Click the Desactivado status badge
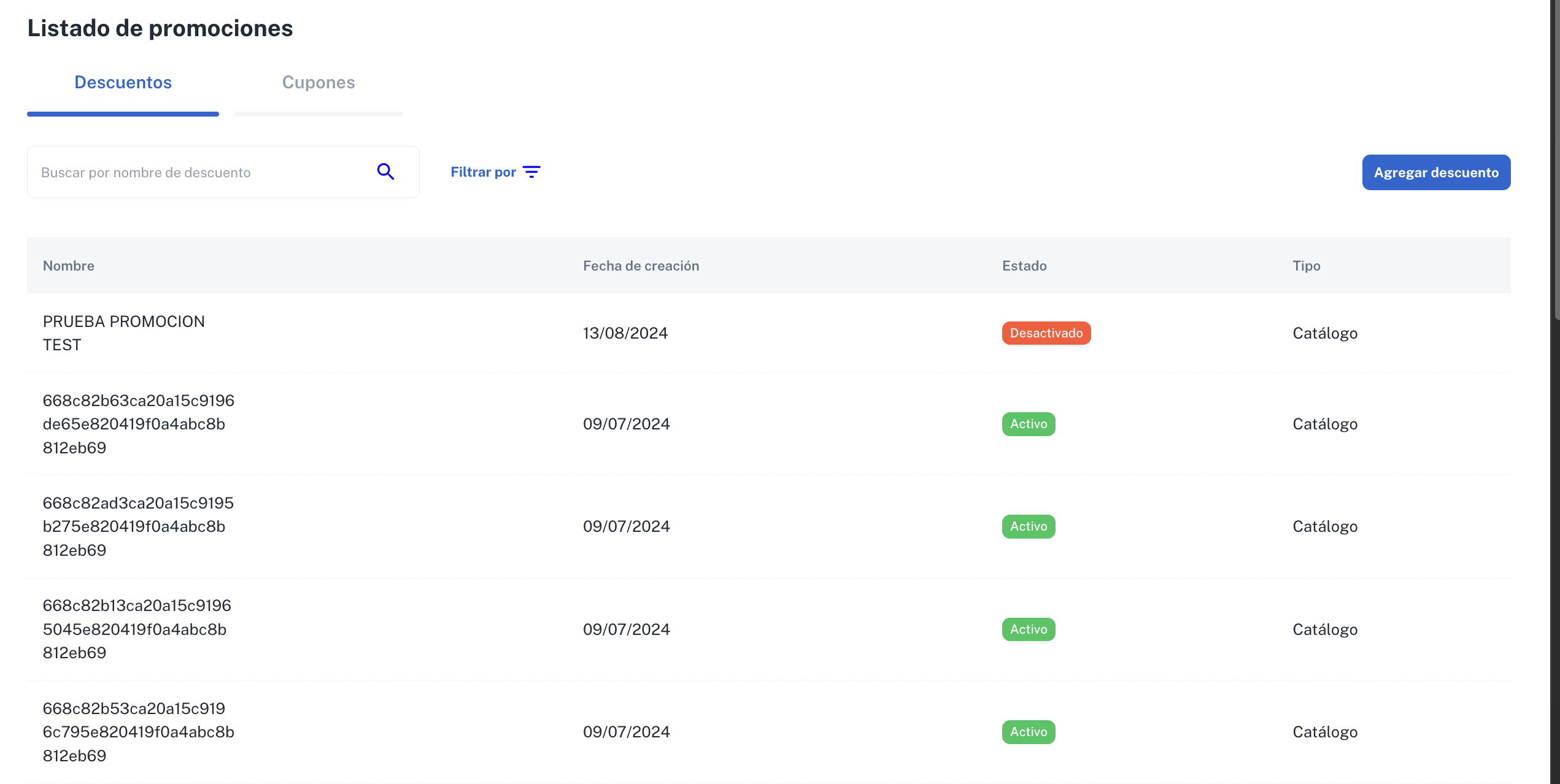The image size is (1560, 784). point(1046,333)
